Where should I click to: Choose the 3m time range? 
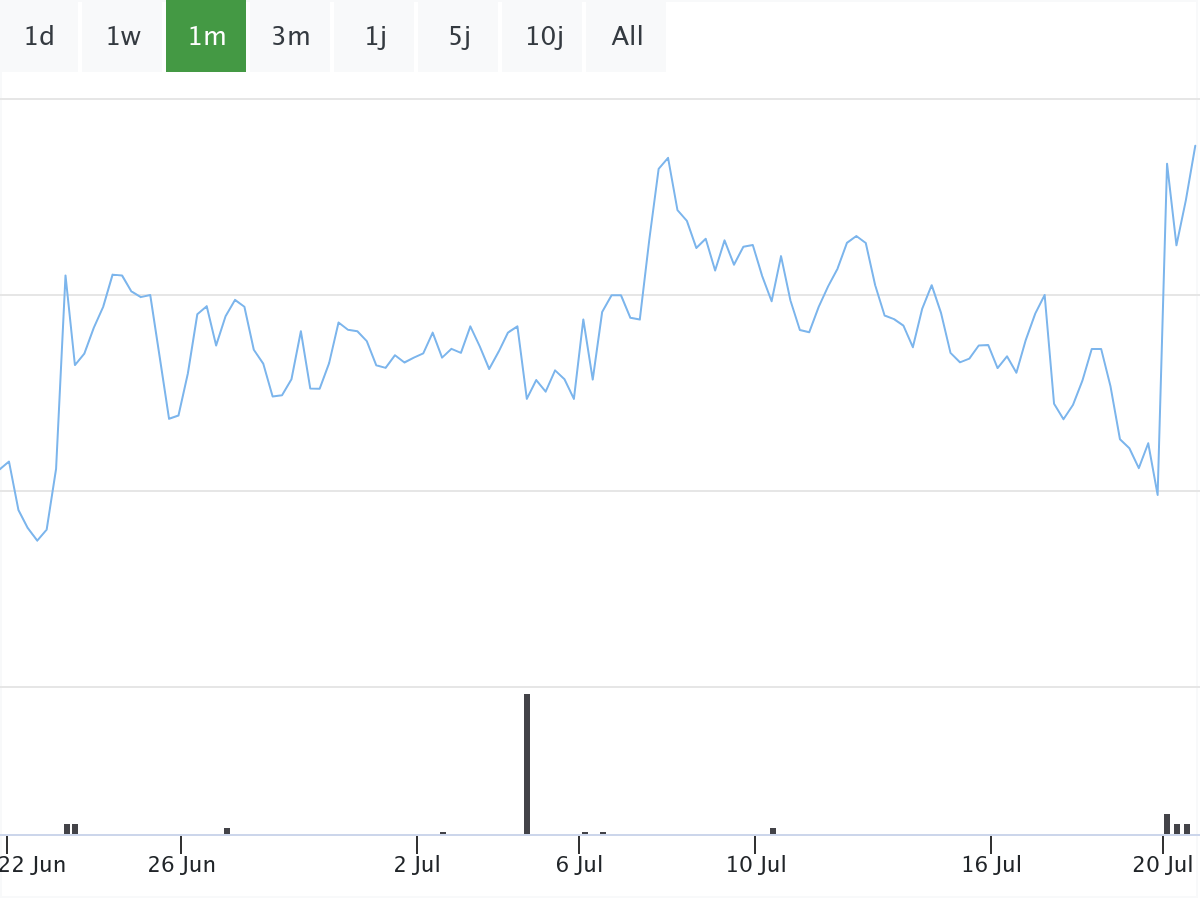(x=291, y=37)
